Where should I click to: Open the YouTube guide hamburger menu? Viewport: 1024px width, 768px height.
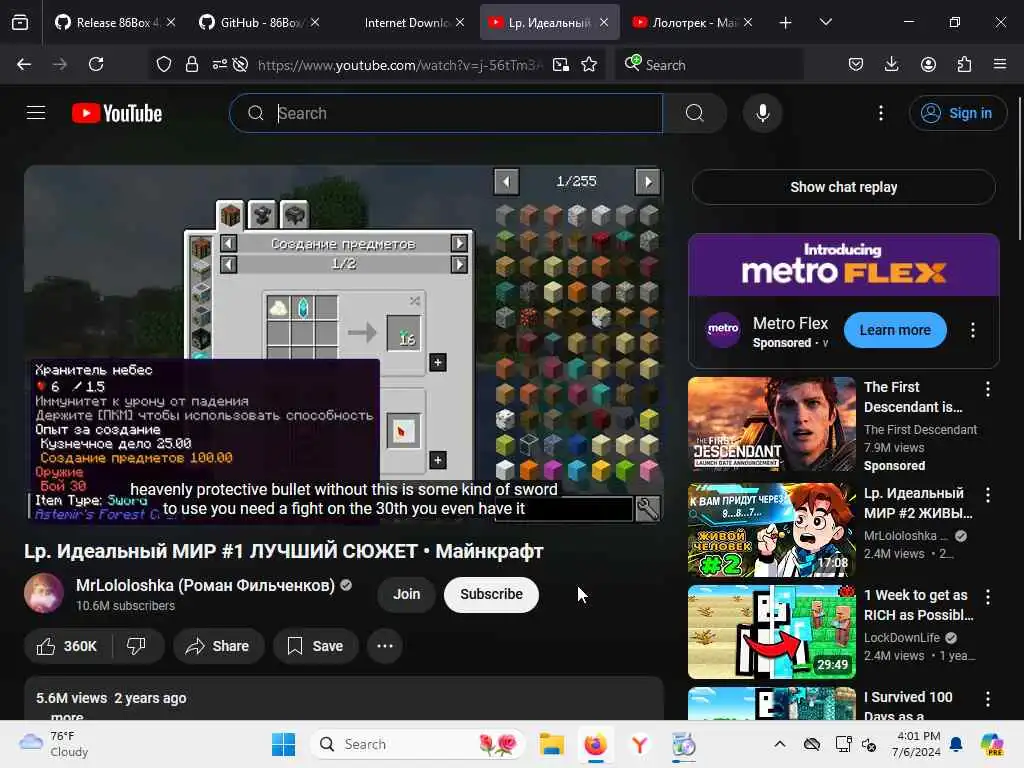[36, 113]
